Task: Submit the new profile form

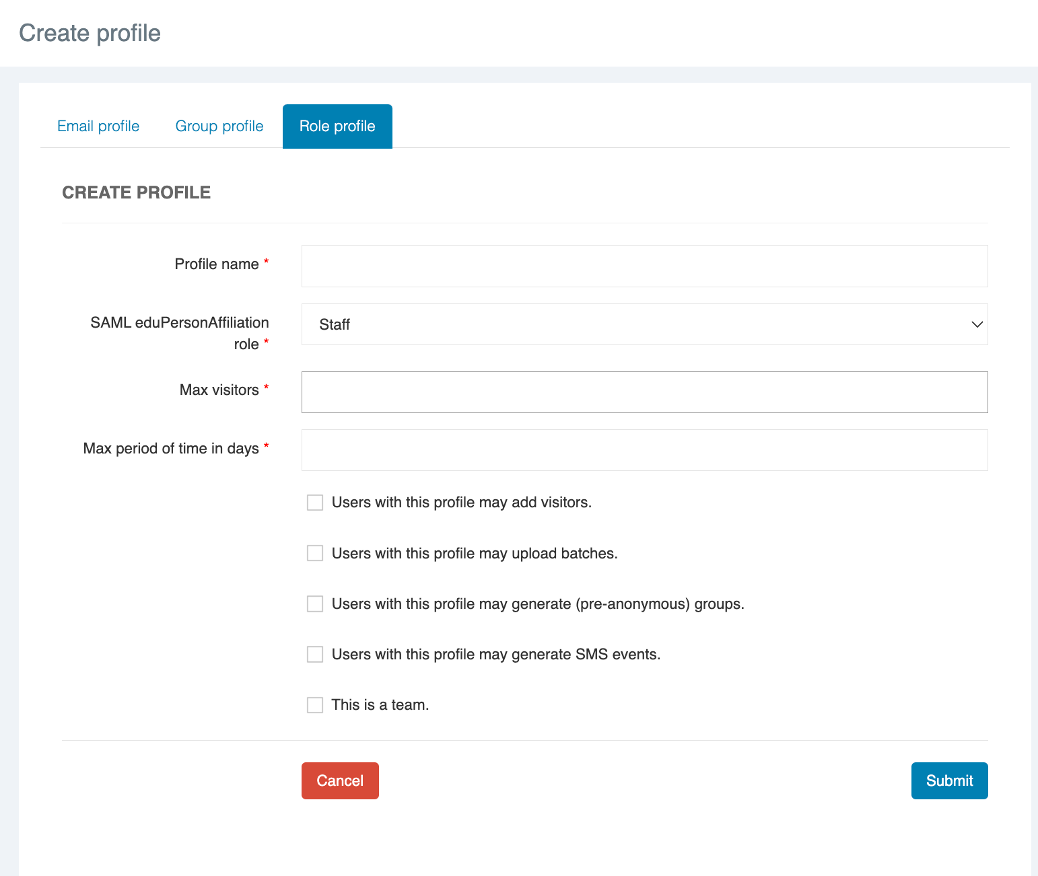Action: [x=948, y=781]
